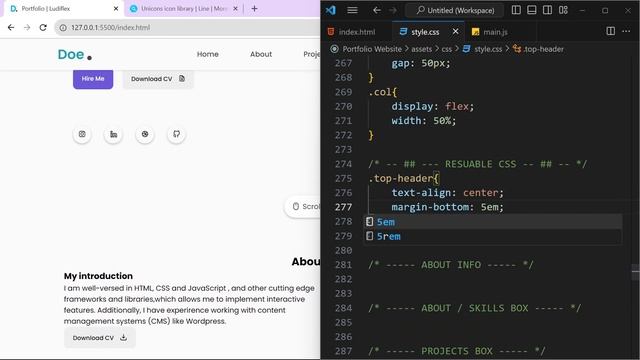This screenshot has height=360, width=640.
Task: Click the Scroll down button
Action: [303, 207]
